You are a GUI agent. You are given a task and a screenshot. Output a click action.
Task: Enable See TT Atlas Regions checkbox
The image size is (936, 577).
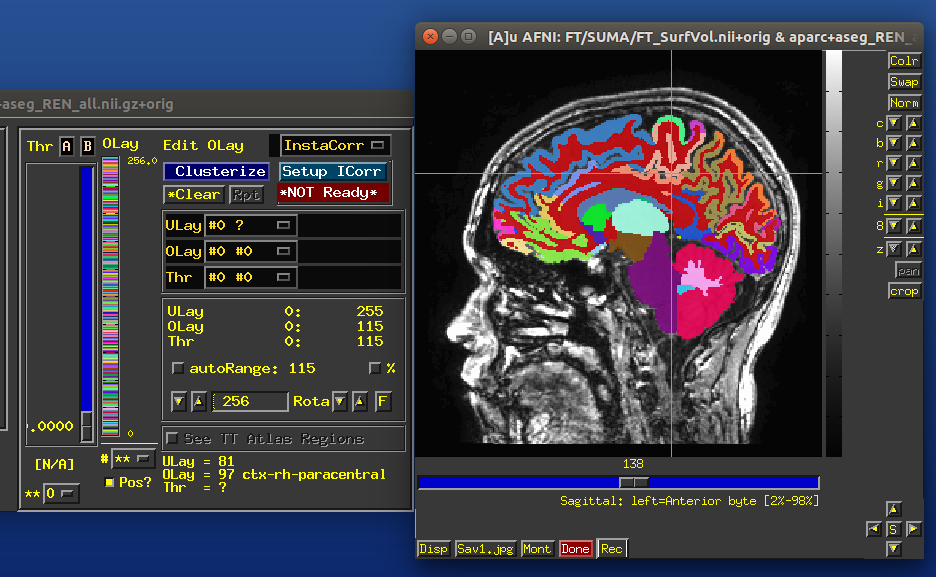172,439
